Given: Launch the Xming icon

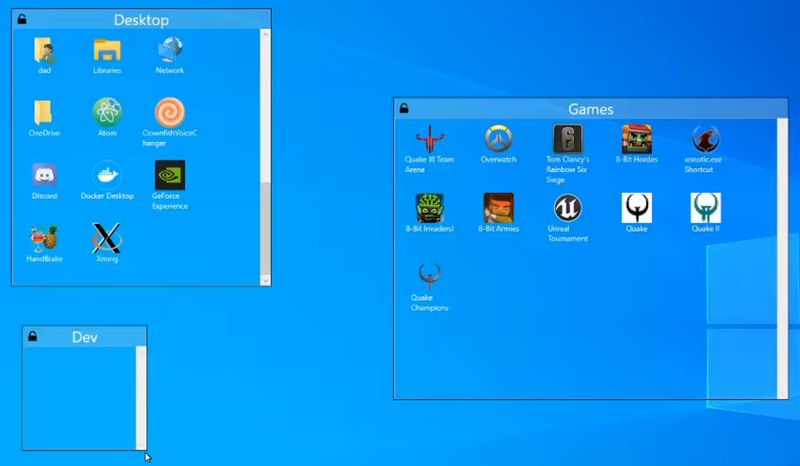Looking at the screenshot, I should 107,238.
